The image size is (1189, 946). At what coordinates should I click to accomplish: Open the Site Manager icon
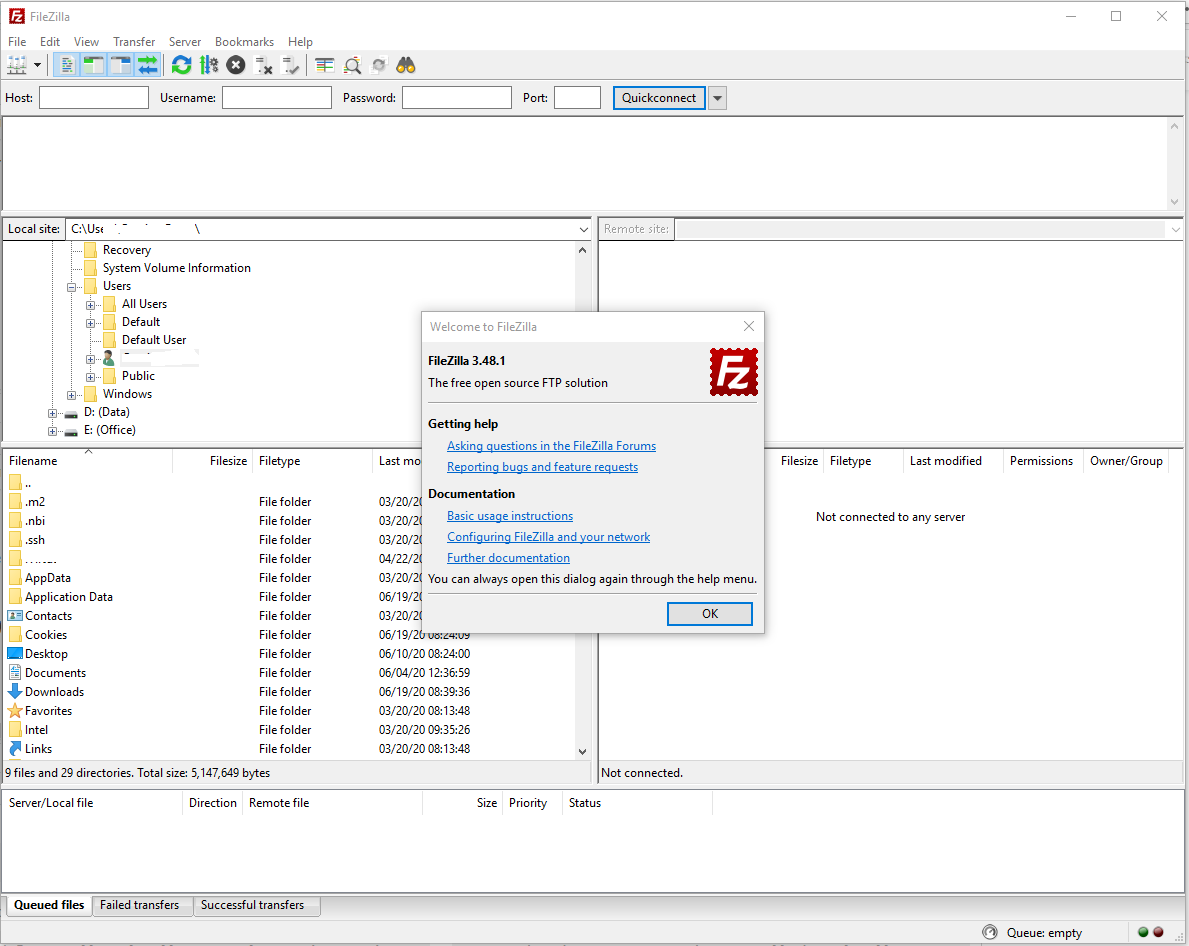click(17, 65)
